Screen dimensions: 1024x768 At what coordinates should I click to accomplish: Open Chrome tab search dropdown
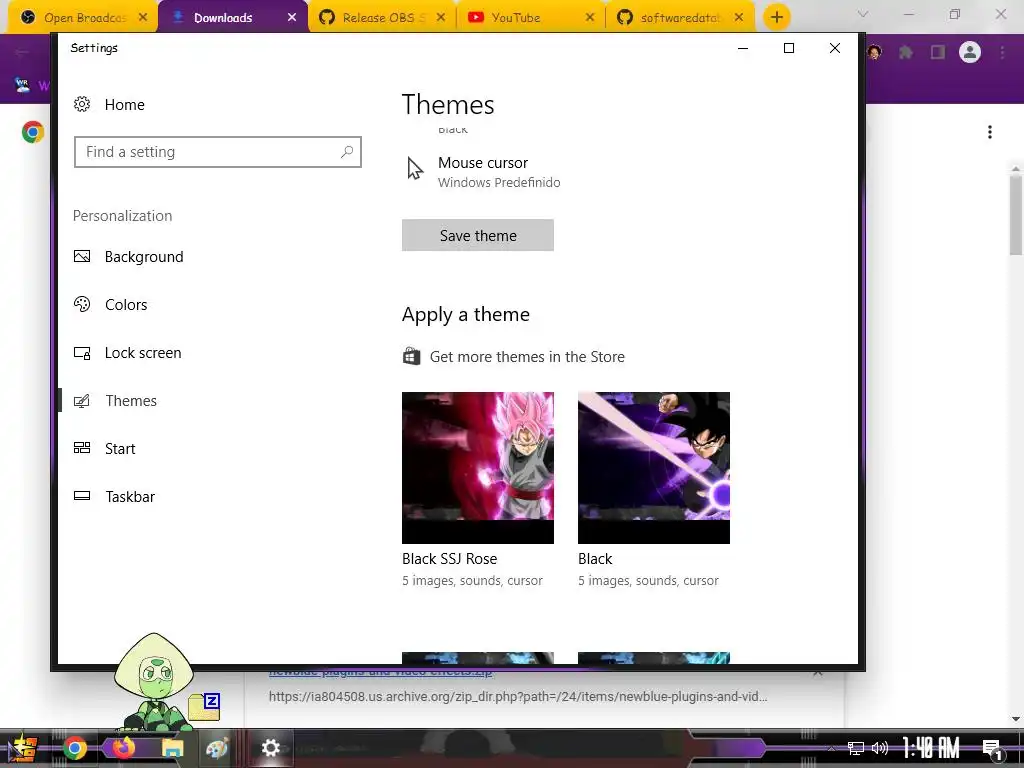tap(863, 14)
